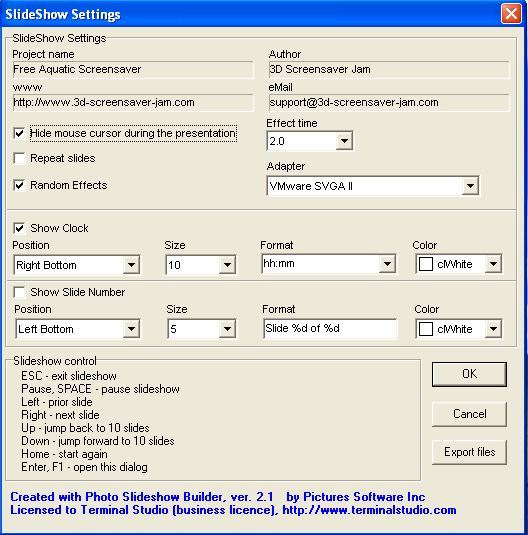Open slide number Position dropdown set to Left Bottom

click(131, 329)
